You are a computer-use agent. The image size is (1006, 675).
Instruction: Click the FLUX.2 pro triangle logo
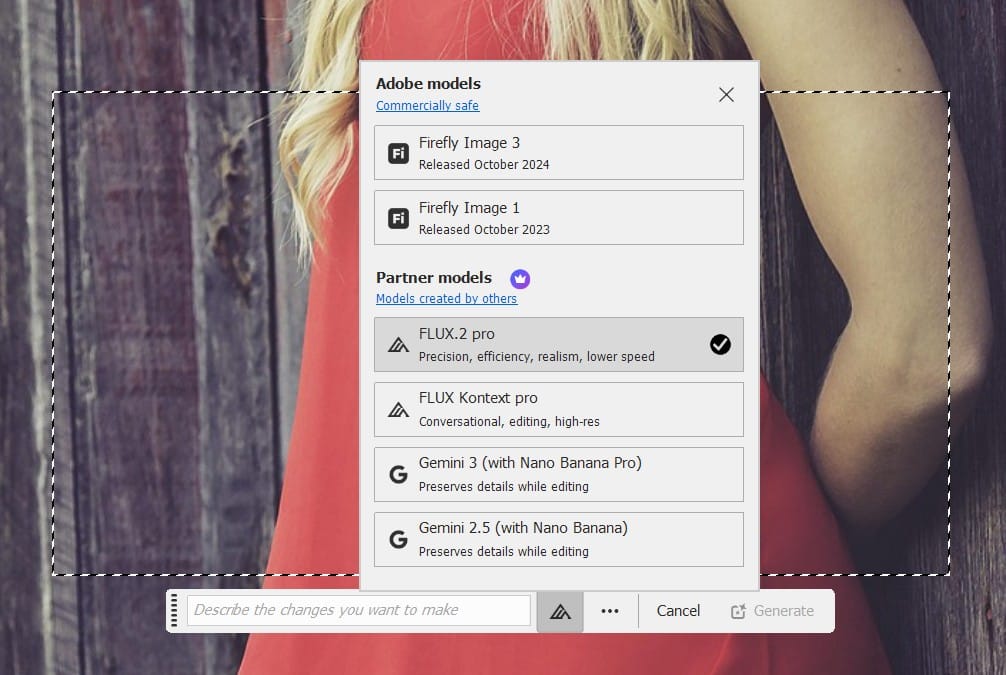(398, 345)
